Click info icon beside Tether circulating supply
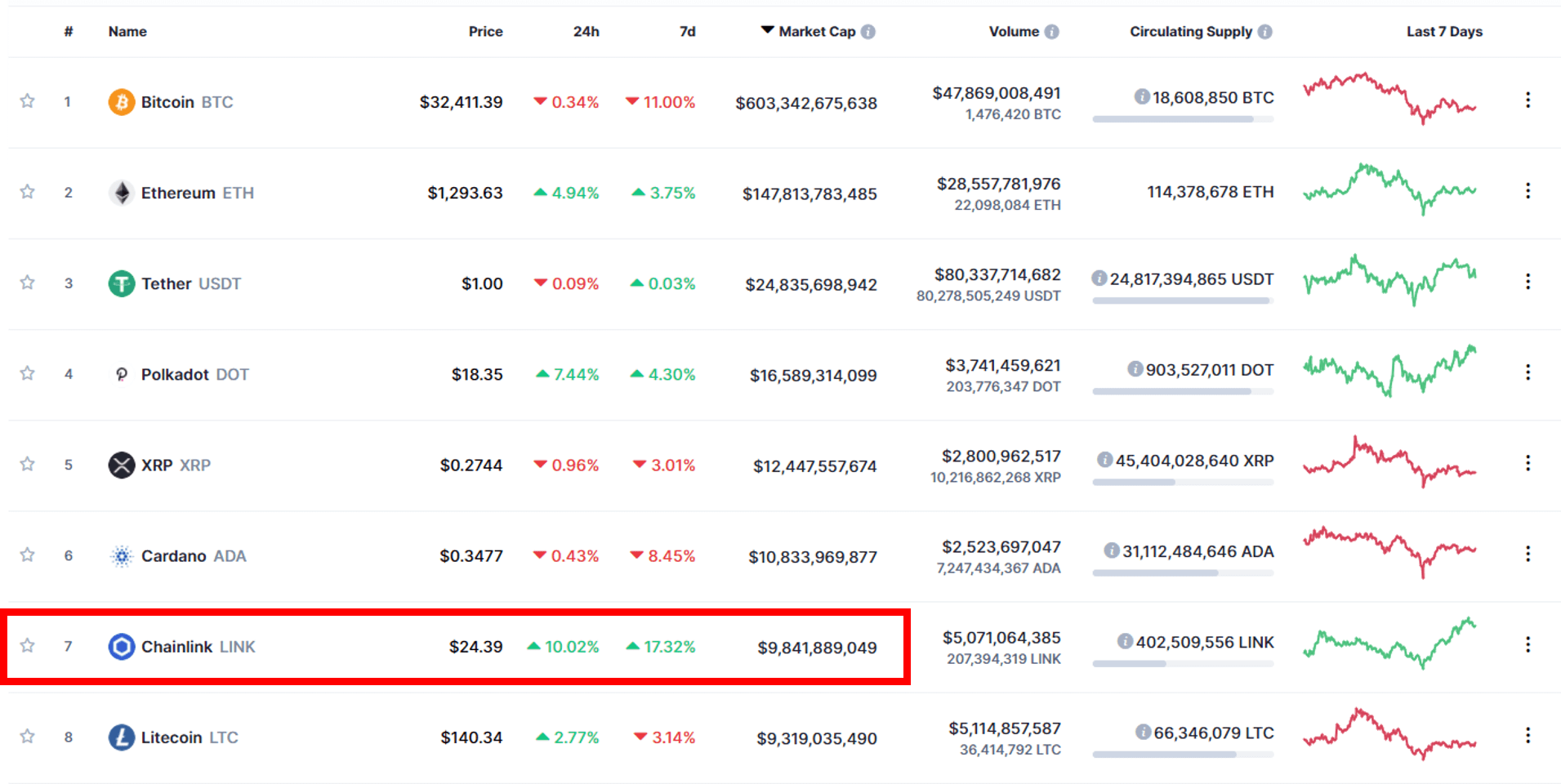The image size is (1561, 784). pos(1099,278)
